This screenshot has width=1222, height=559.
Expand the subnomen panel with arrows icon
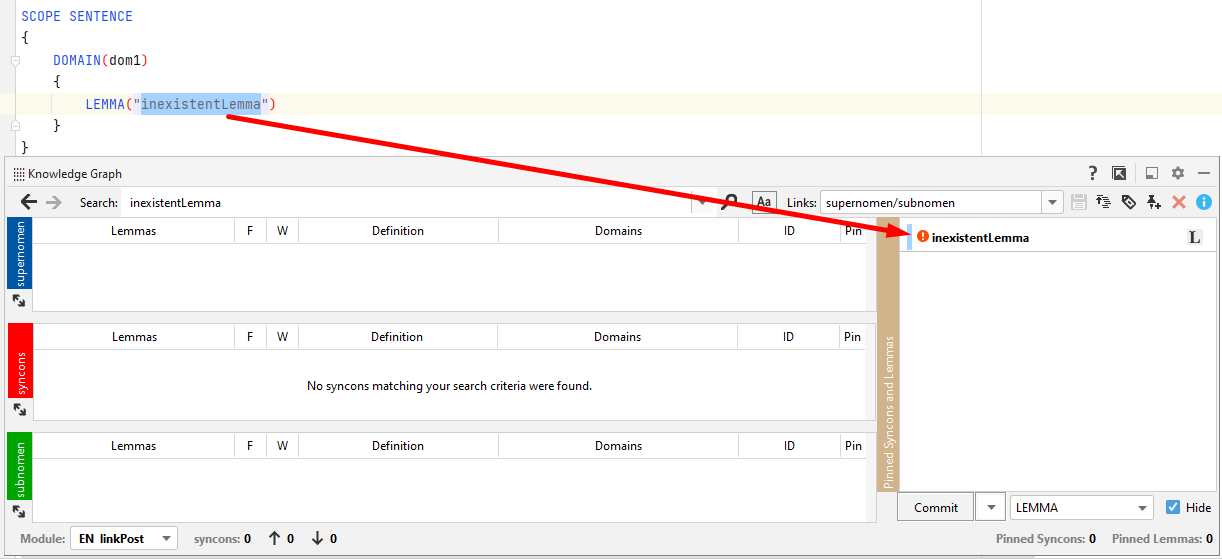(19, 511)
